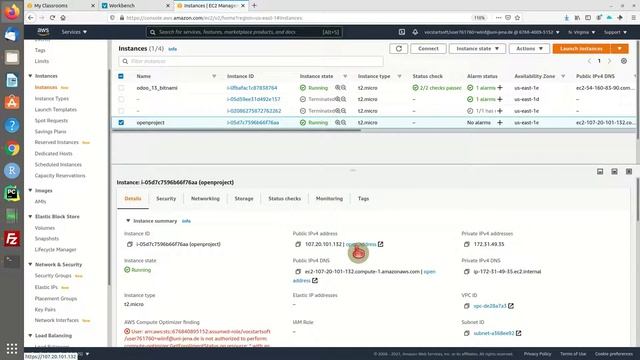Open LibreOffice Writer from the dock

point(12,80)
